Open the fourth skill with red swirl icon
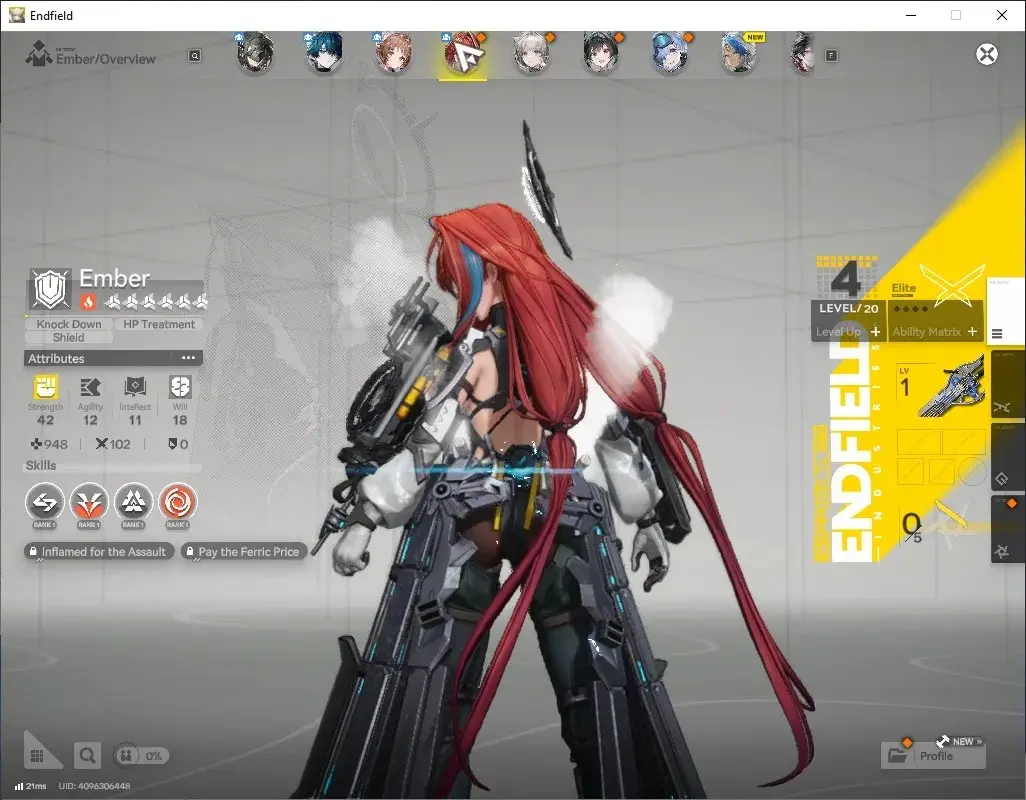Image resolution: width=1026 pixels, height=800 pixels. coord(177,502)
